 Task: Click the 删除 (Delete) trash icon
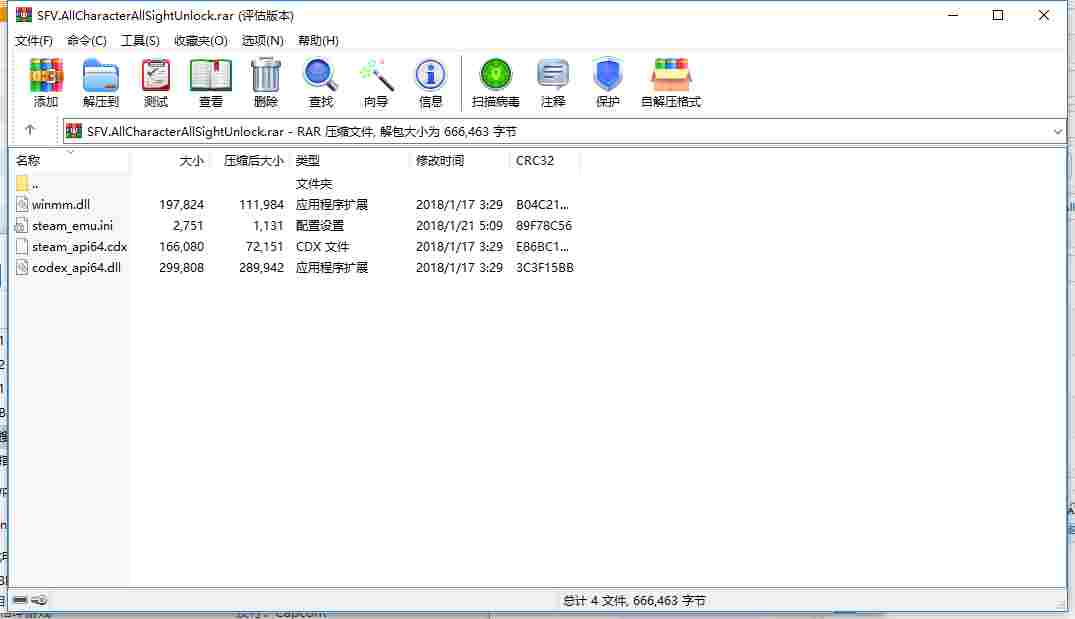[265, 76]
